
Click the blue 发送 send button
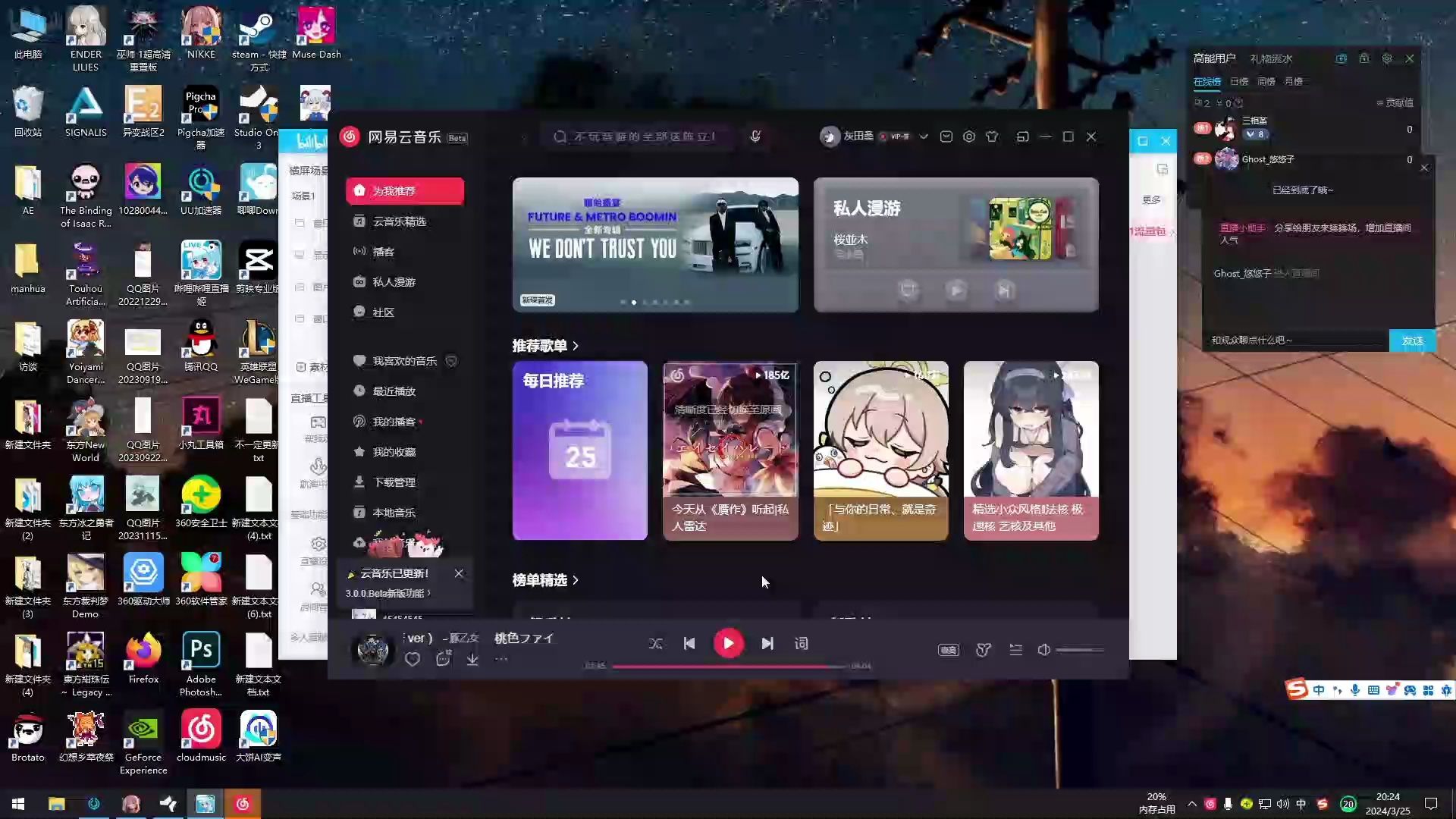click(1411, 340)
